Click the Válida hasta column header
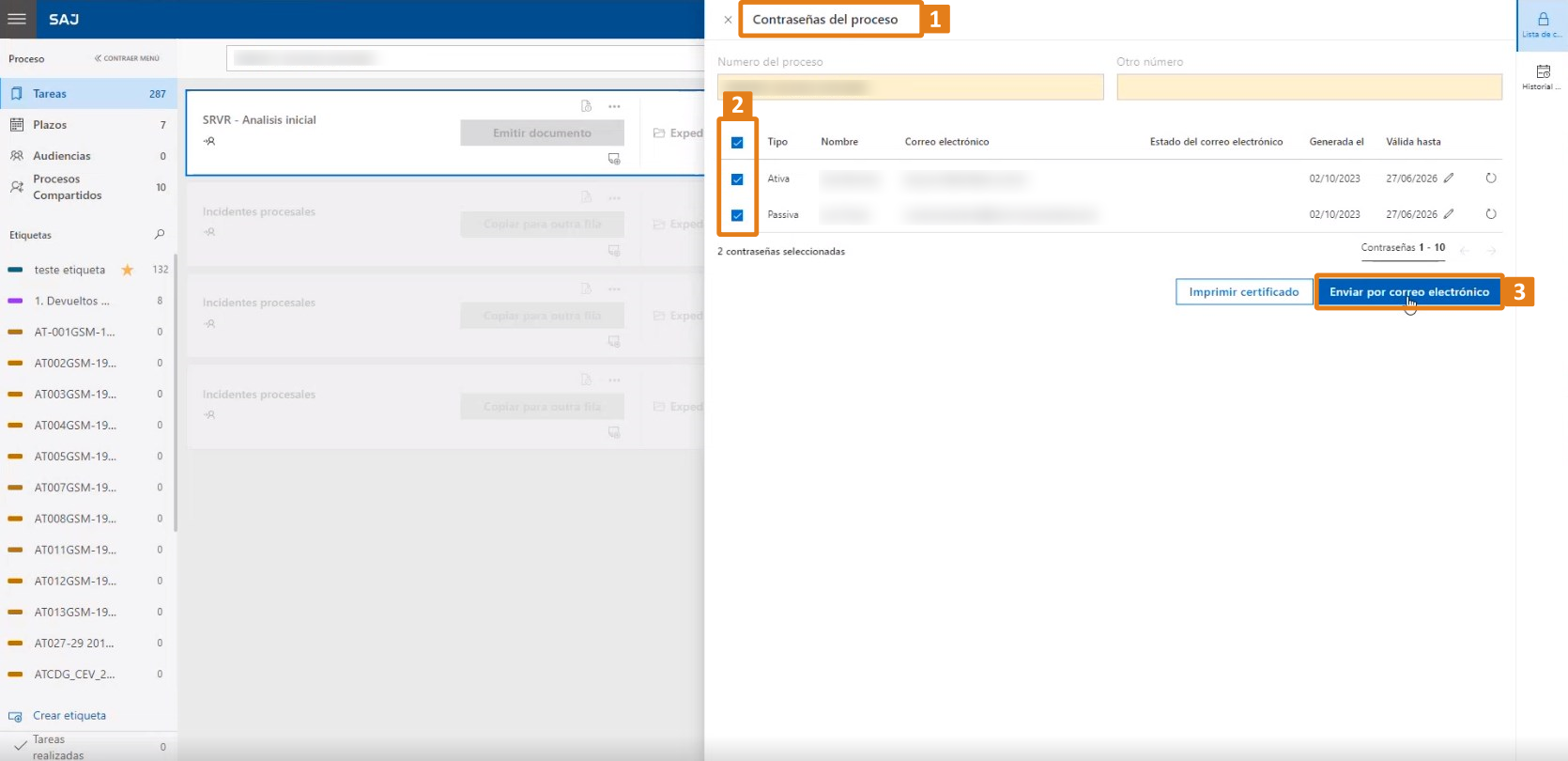 (1413, 142)
